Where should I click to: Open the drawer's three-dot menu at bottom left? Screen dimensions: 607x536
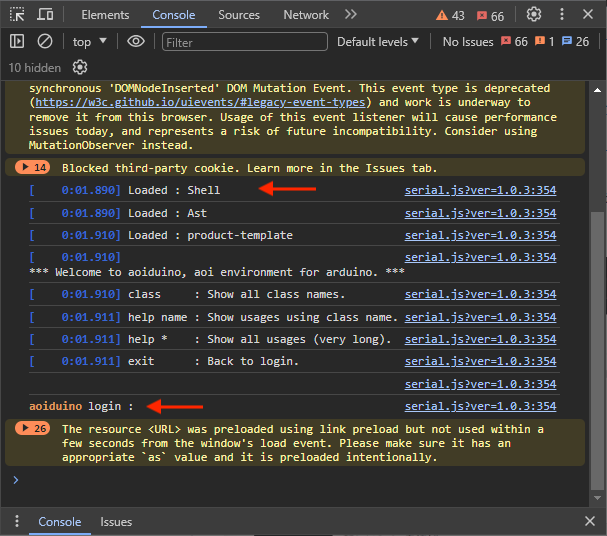pos(16,522)
